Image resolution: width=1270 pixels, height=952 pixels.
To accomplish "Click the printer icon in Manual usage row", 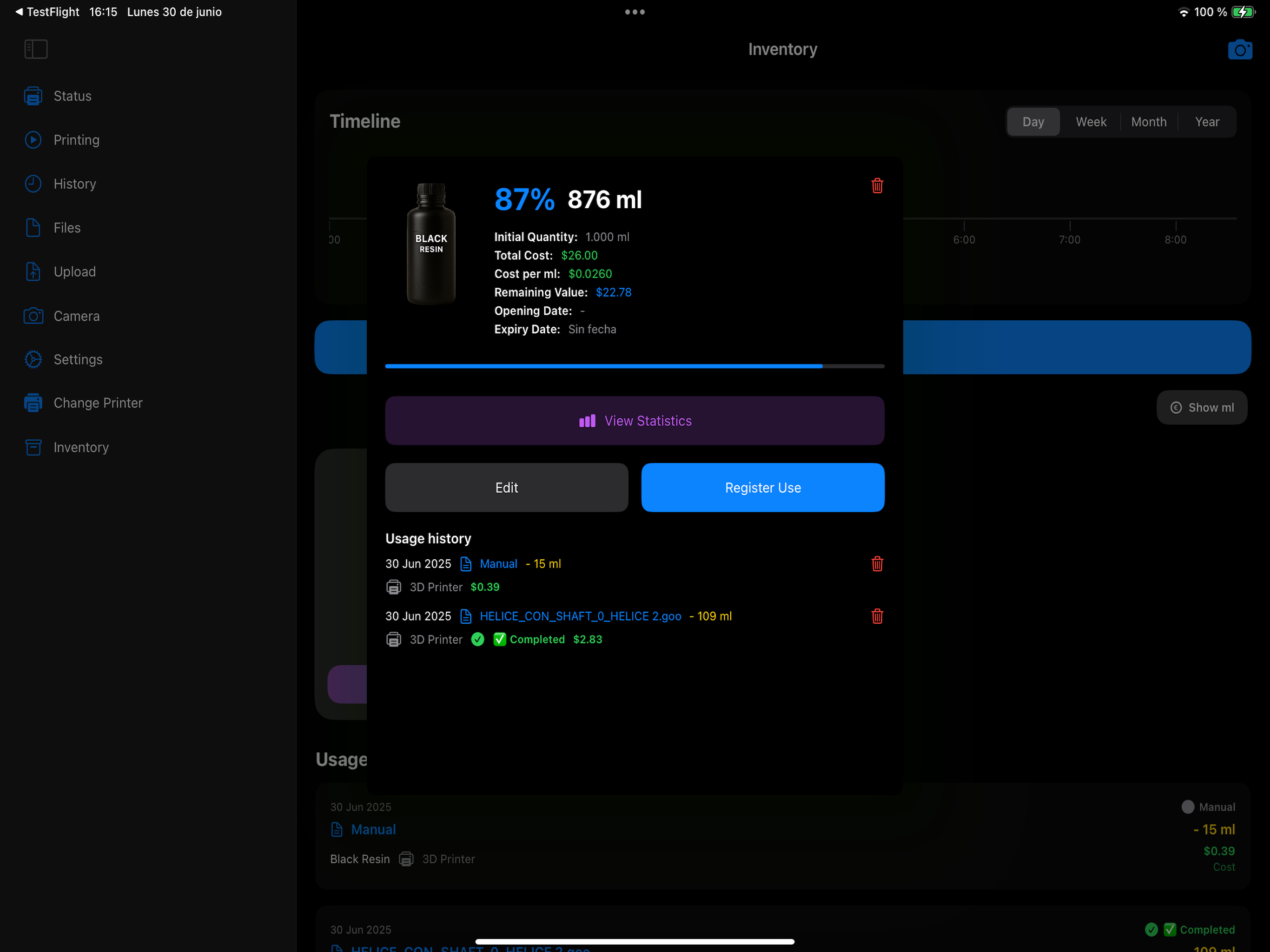I will [x=393, y=587].
